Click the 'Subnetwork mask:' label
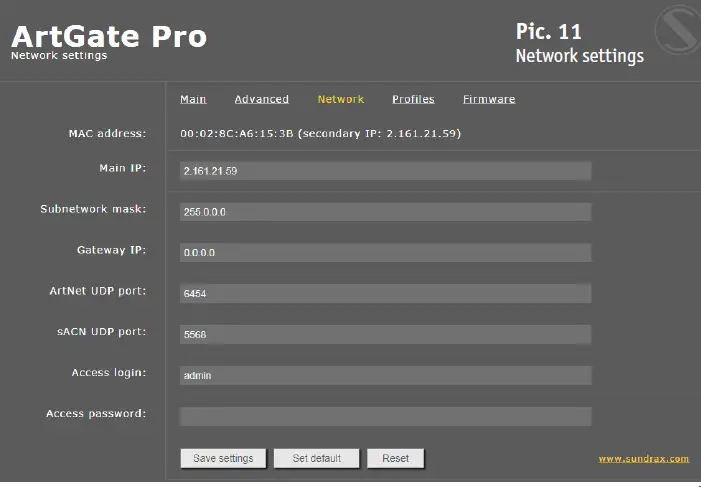The width and height of the screenshot is (701, 487). (93, 209)
